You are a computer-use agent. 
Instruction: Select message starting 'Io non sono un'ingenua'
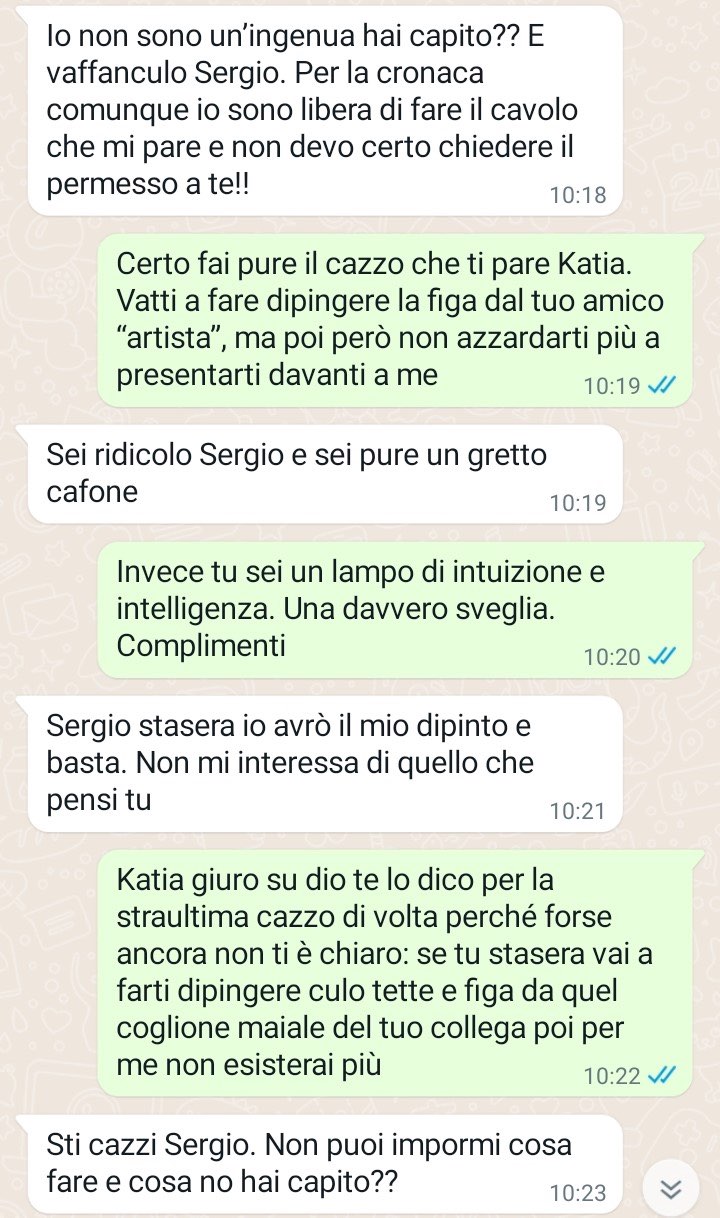pos(325,110)
